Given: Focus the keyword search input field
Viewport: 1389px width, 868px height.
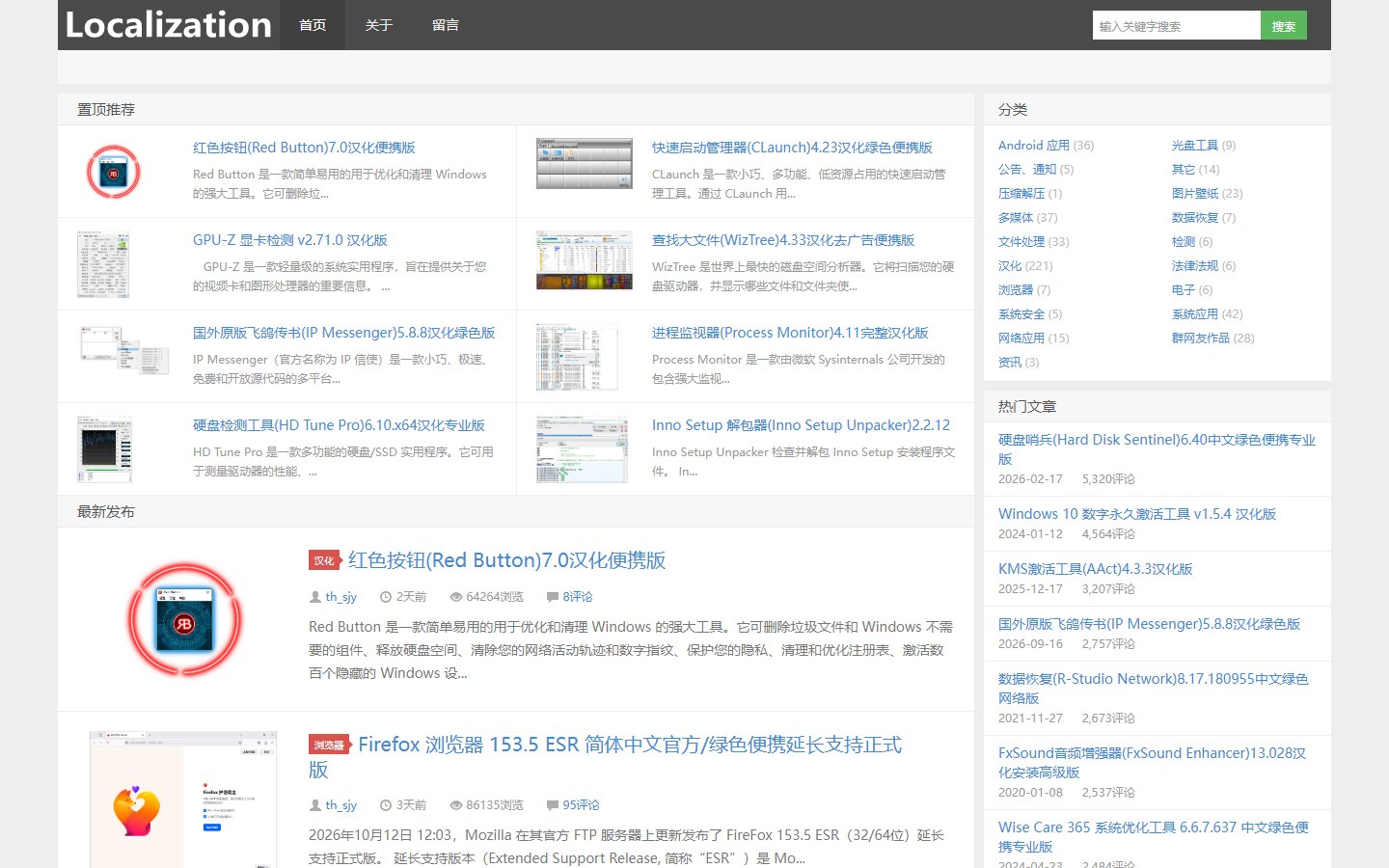Looking at the screenshot, I should coord(1177,26).
